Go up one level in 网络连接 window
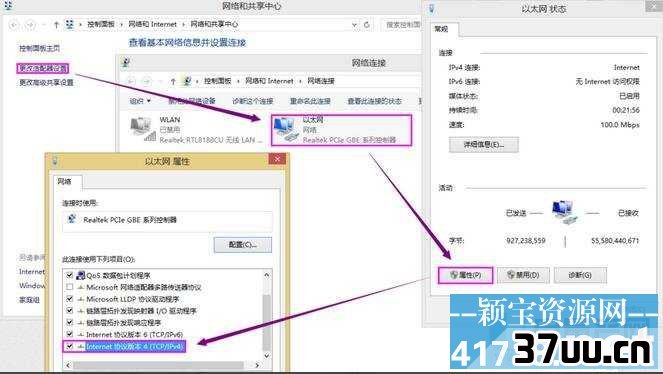Screen dimensions: 663x374 pyautogui.click(x=173, y=81)
